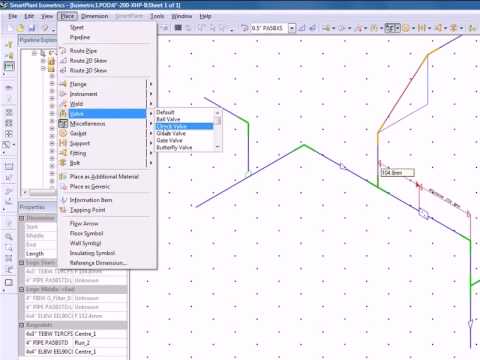This screenshot has width=480, height=360.
Task: Click the flange placement toolbar icon
Action: [x=326, y=28]
